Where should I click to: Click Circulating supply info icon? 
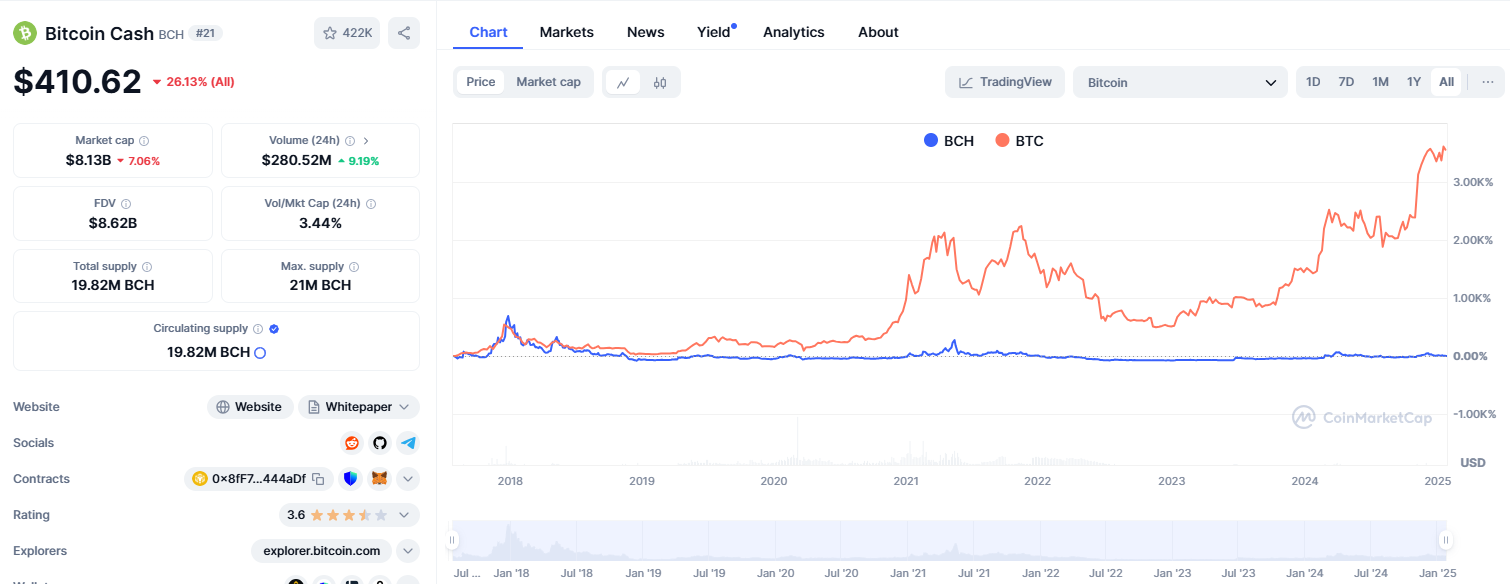(258, 329)
